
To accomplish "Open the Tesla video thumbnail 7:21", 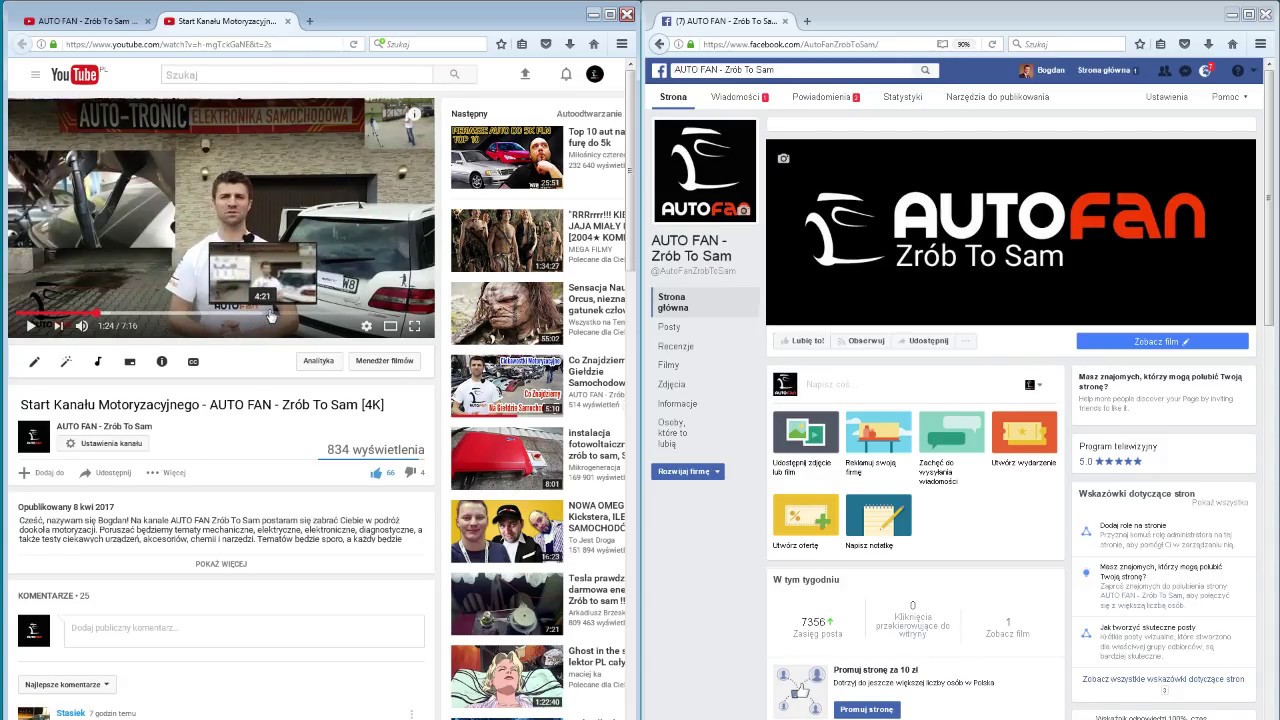I will click(507, 604).
